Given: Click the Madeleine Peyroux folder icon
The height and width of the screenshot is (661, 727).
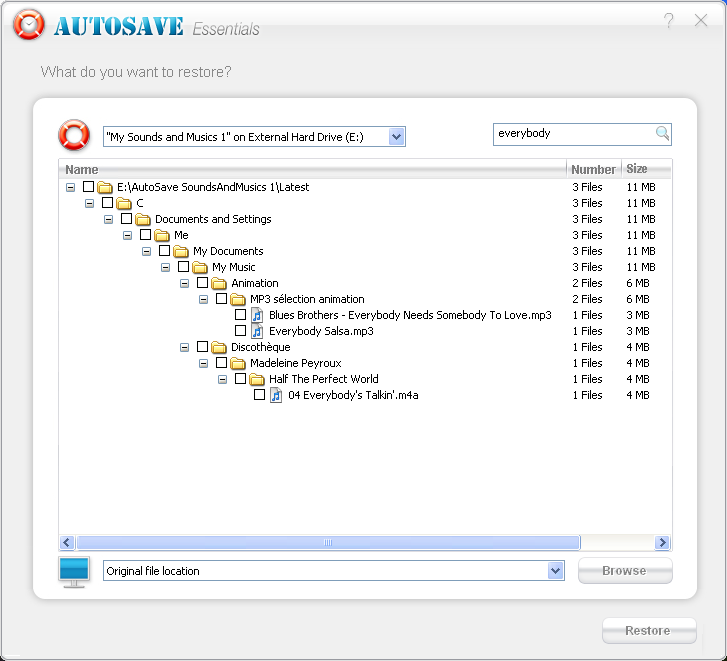Looking at the screenshot, I should 238,363.
